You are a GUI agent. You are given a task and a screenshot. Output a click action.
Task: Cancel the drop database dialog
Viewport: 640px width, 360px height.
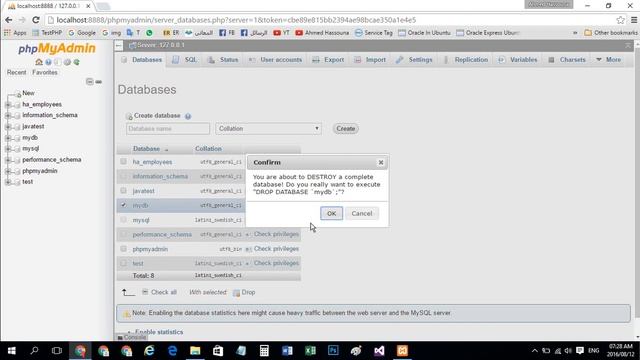pos(362,213)
